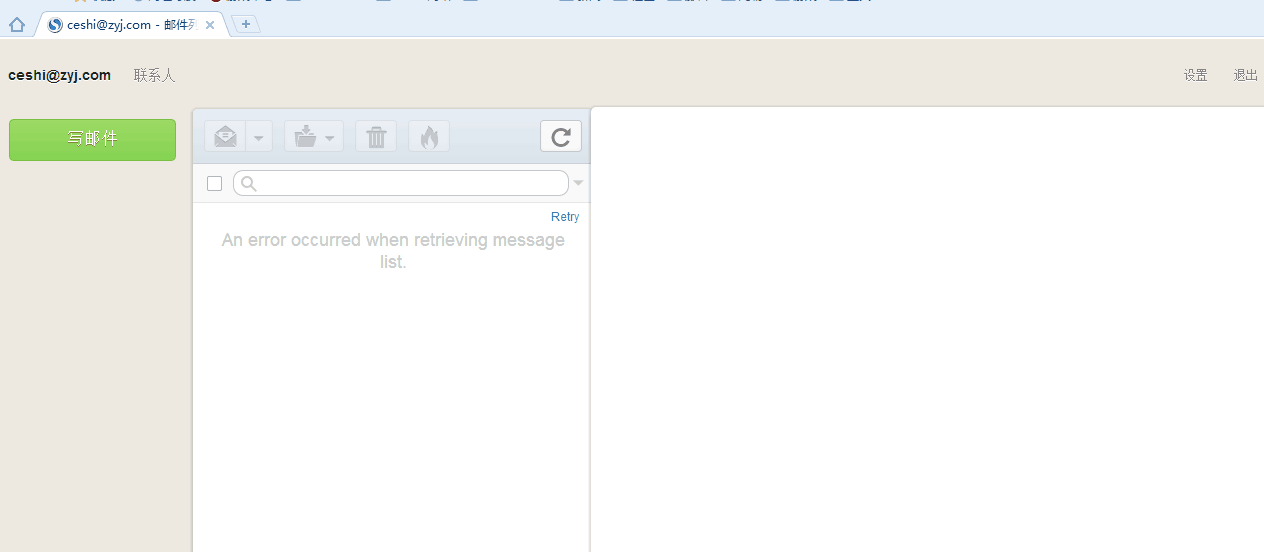The height and width of the screenshot is (552, 1264).
Task: Click the error message text
Action: (393, 251)
